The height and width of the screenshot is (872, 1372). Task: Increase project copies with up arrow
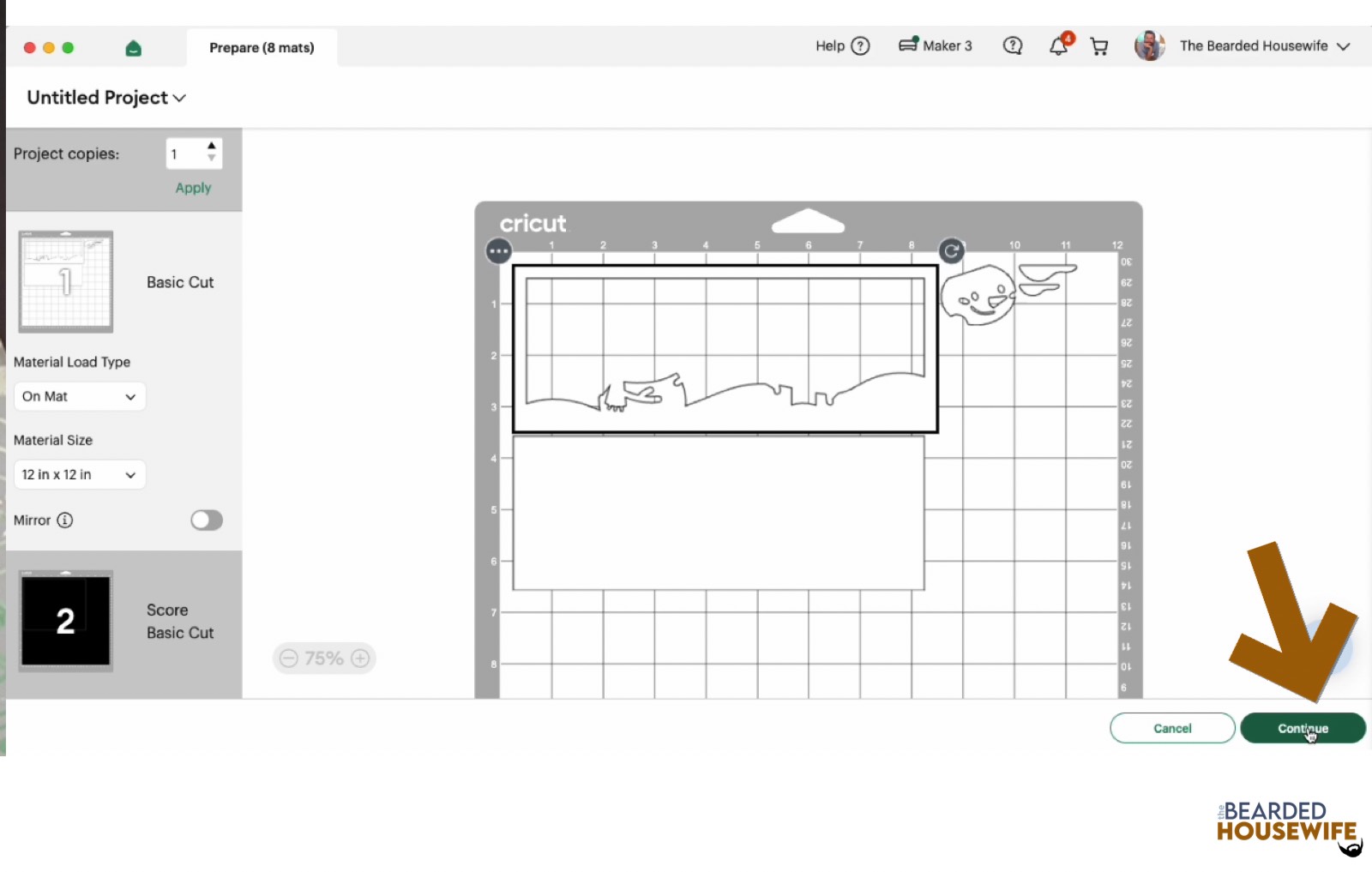click(x=212, y=146)
